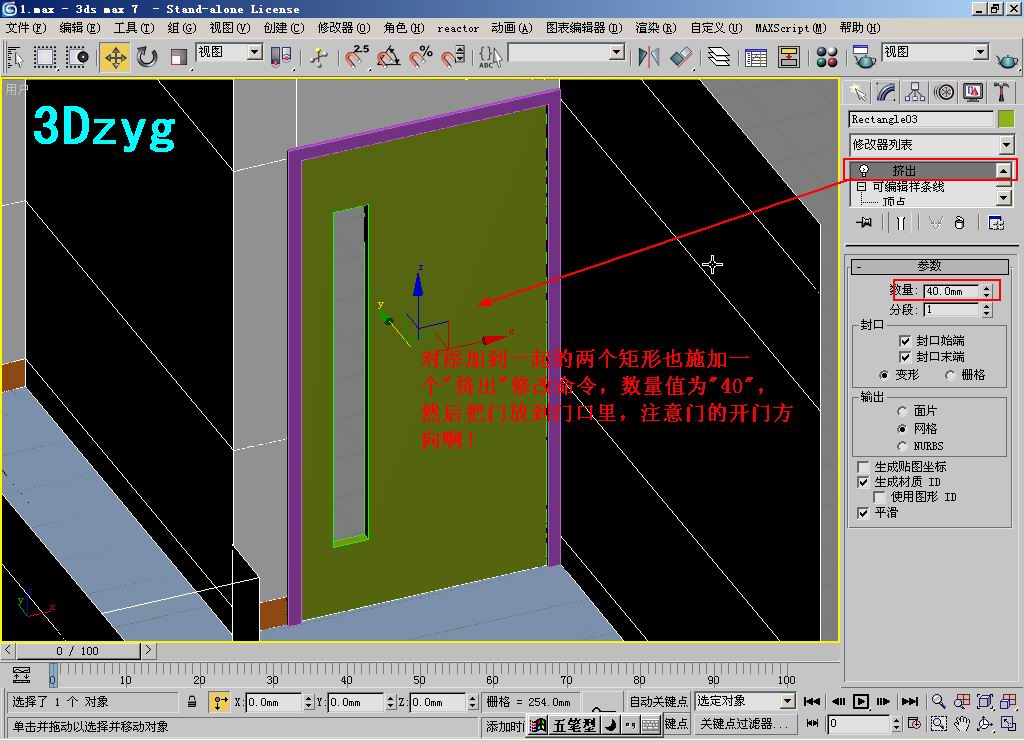Screen dimensions: 1024x742
Task: Open the Hierarchy panel tab icon
Action: tap(915, 92)
